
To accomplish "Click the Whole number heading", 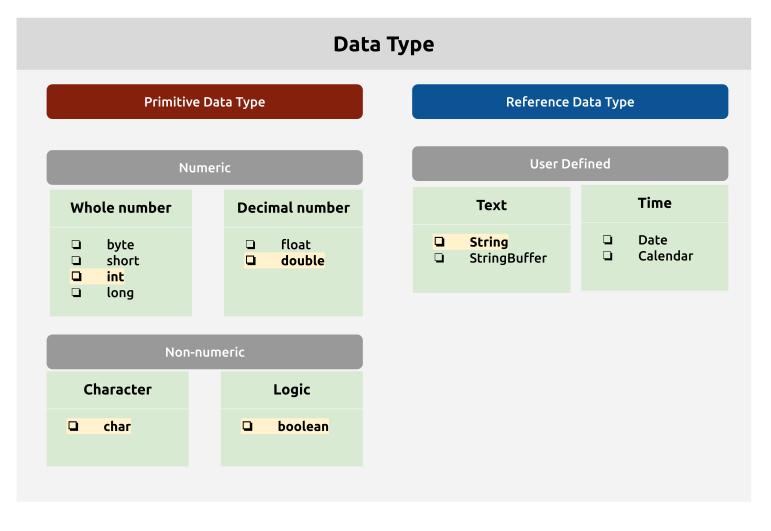I will point(120,208).
